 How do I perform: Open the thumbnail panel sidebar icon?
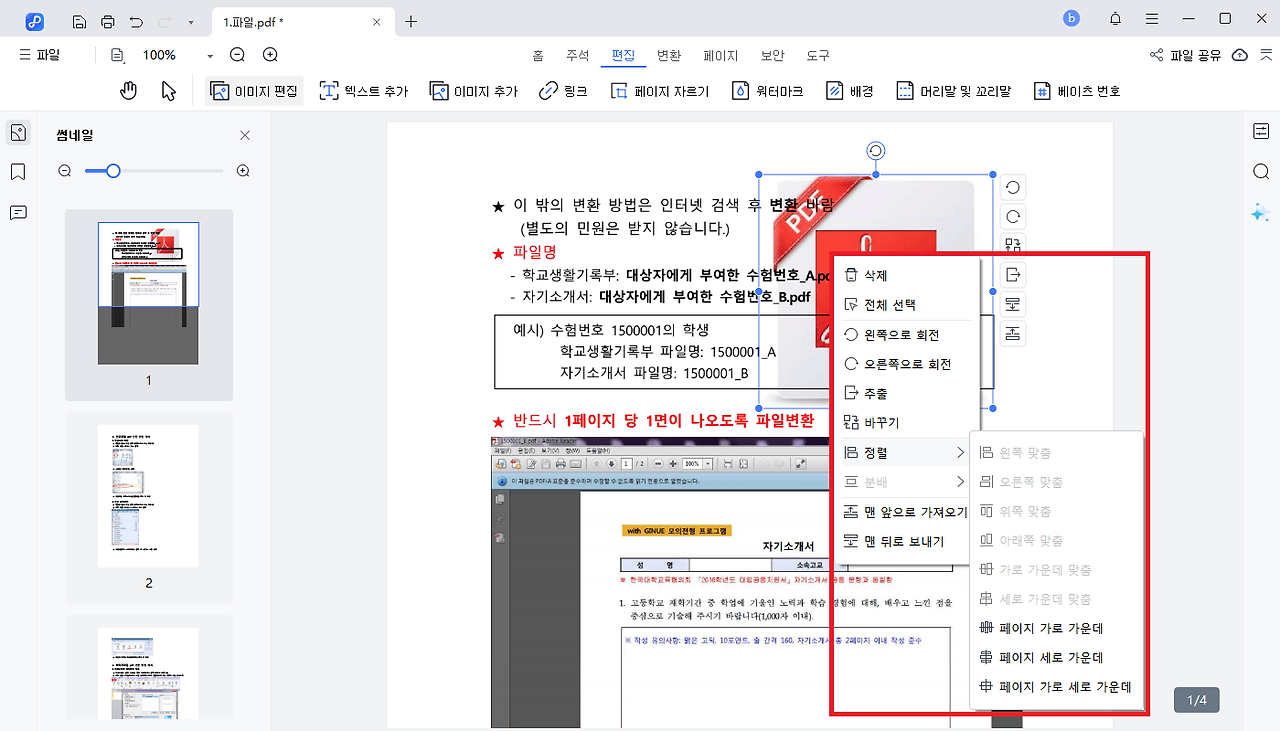(x=17, y=132)
